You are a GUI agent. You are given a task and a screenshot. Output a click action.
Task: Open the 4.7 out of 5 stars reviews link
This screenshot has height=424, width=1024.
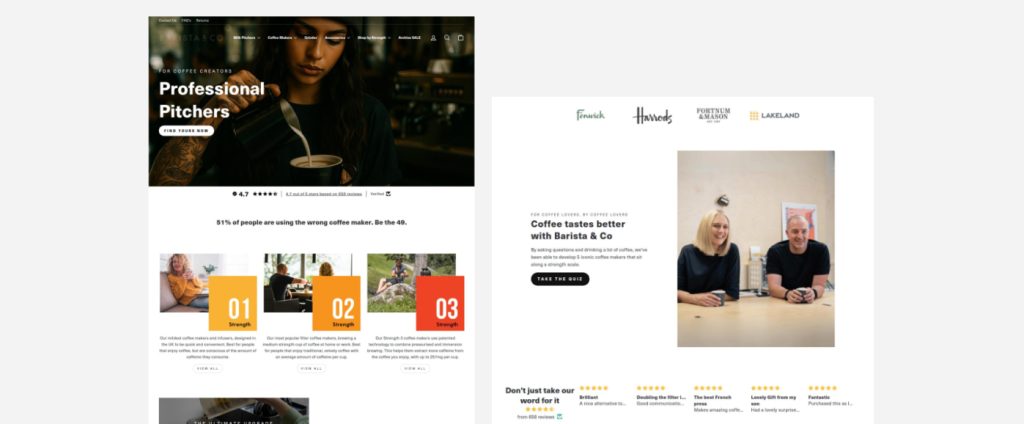(324, 194)
